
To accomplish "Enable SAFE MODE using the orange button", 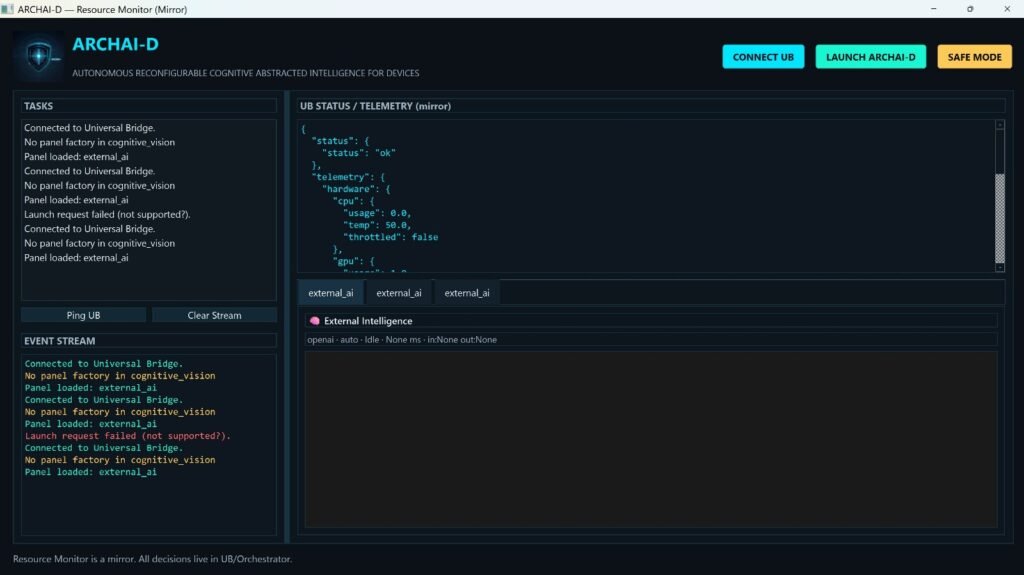I will pyautogui.click(x=974, y=57).
